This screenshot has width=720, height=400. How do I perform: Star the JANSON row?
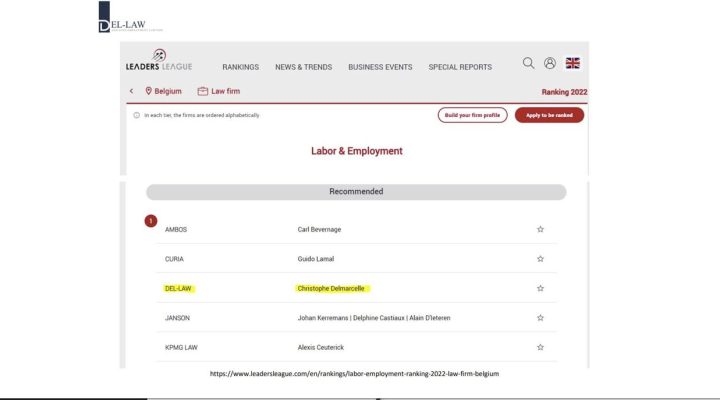540,318
